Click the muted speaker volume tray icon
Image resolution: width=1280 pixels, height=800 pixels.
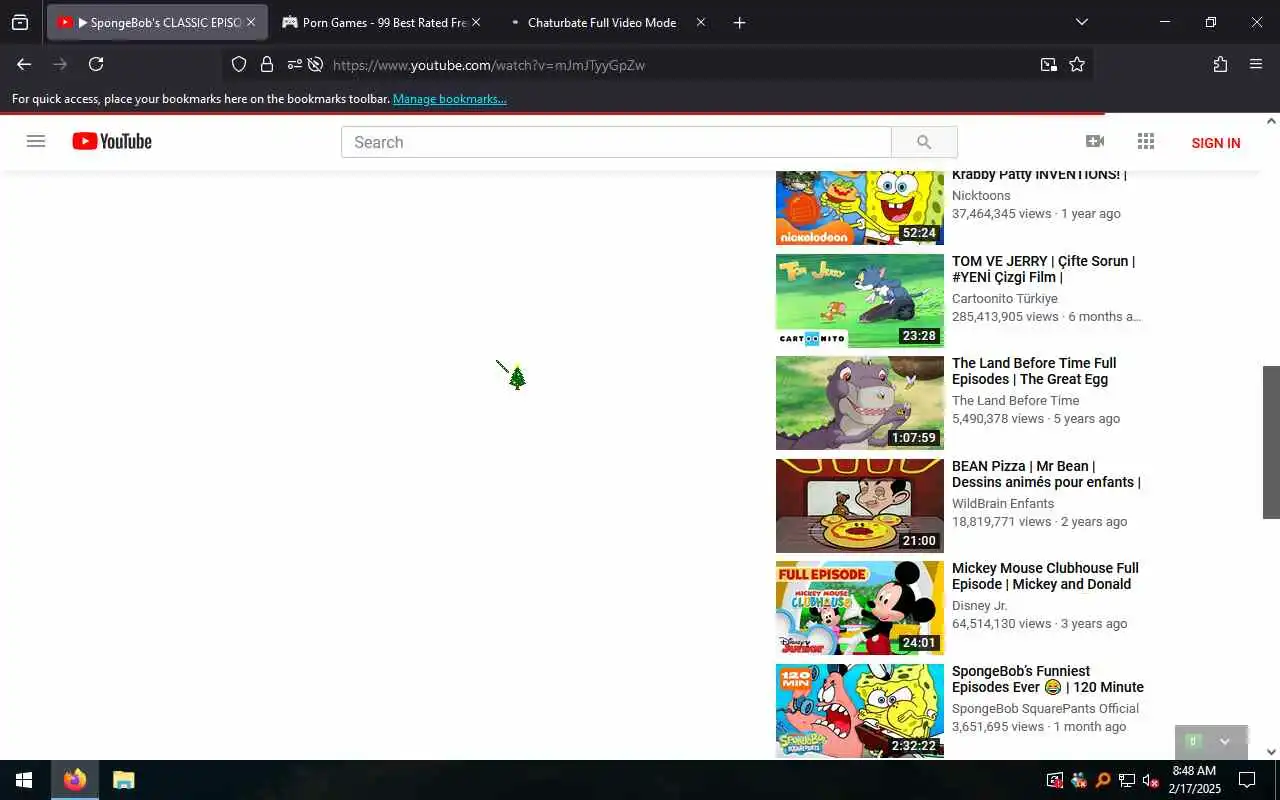click(x=1150, y=780)
